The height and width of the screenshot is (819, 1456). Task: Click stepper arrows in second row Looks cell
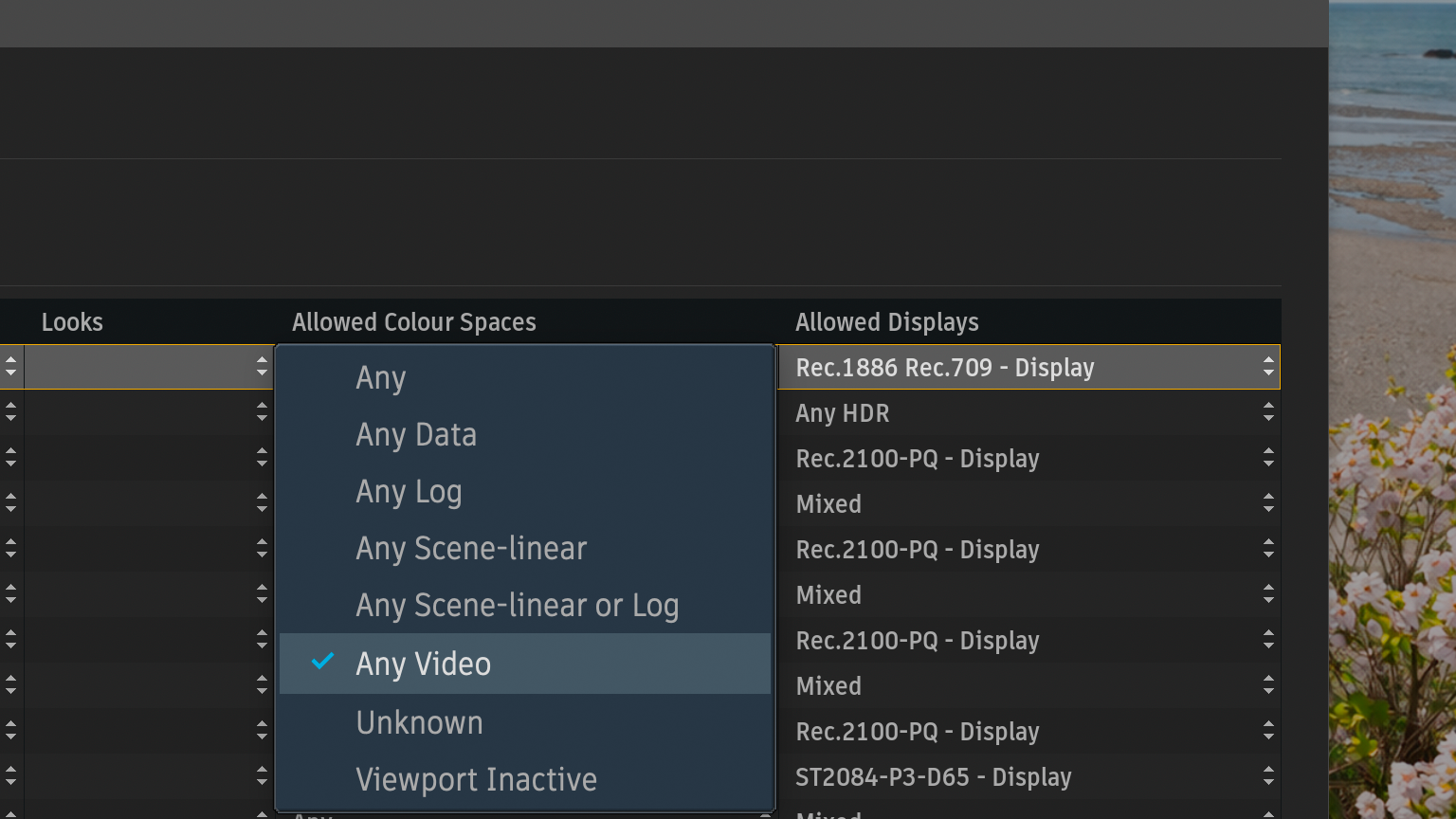262,413
